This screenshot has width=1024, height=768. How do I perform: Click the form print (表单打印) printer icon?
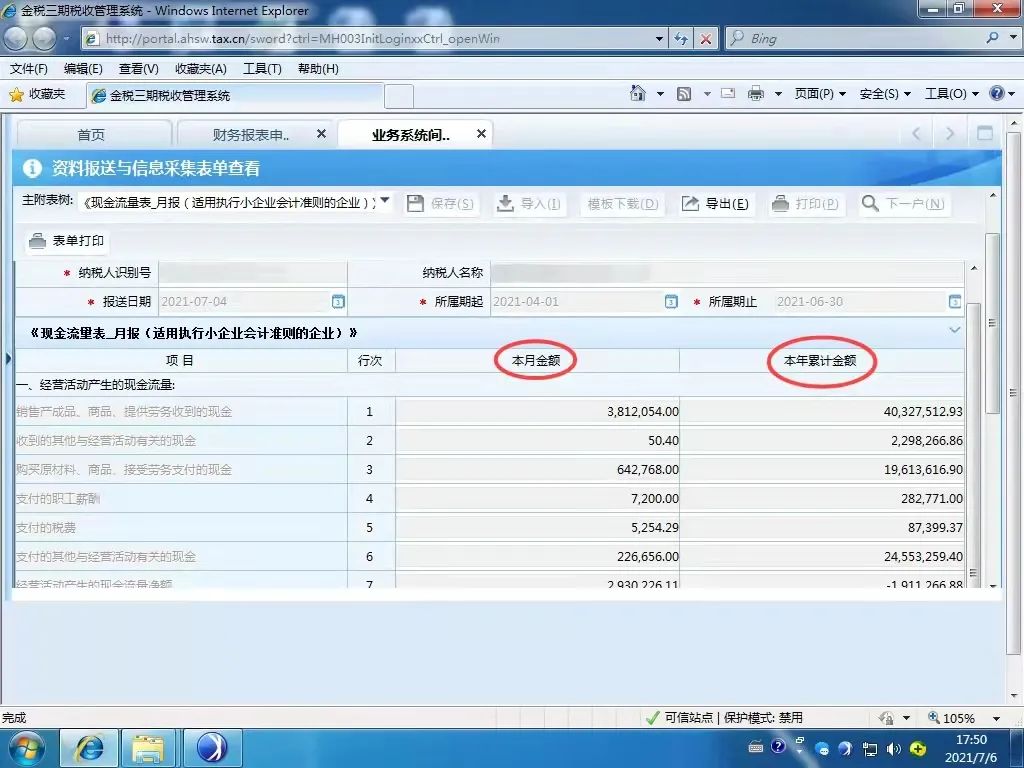[38, 241]
